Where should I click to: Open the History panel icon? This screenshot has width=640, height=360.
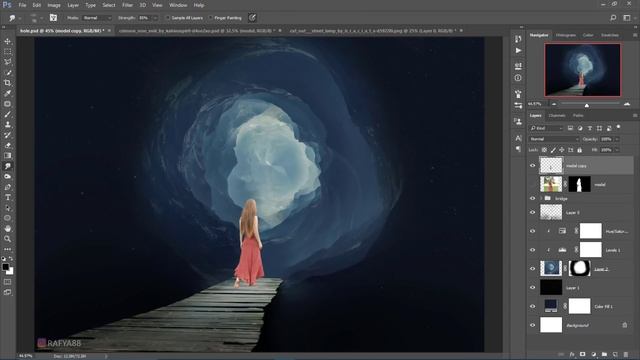[518, 39]
